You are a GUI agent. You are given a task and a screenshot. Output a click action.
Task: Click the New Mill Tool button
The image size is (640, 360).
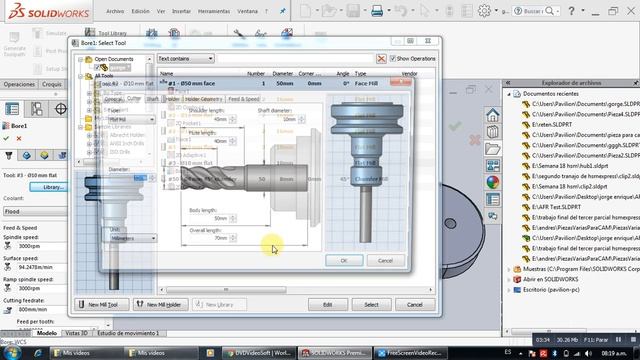(x=102, y=304)
